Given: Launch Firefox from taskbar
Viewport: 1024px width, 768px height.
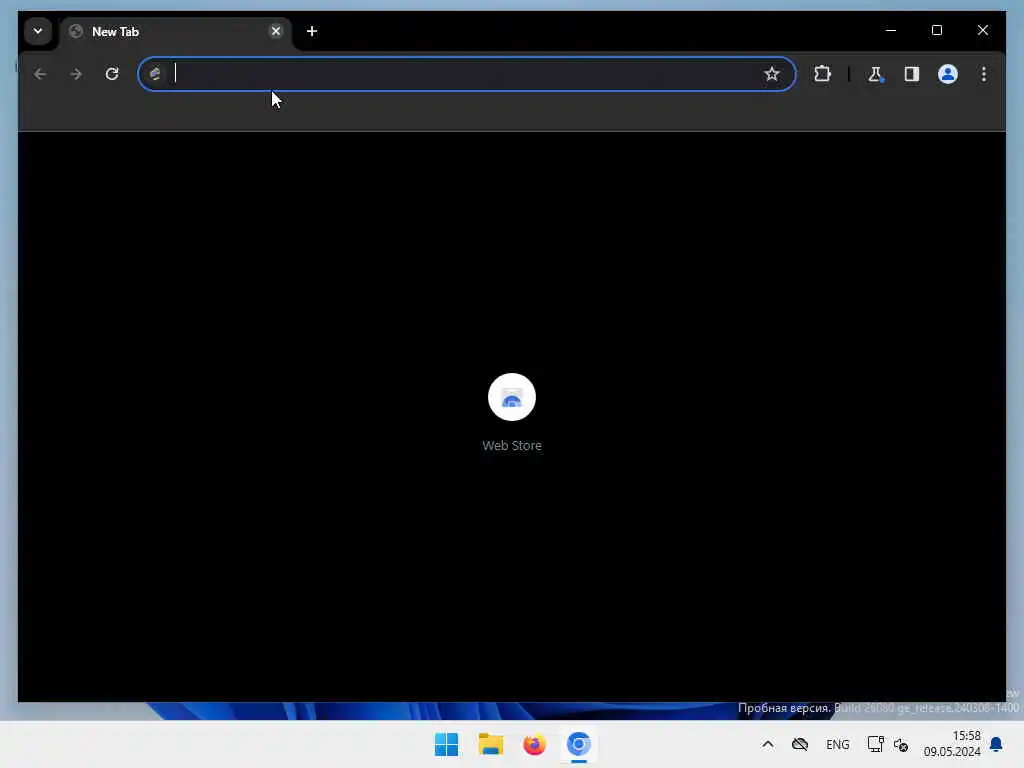Looking at the screenshot, I should pyautogui.click(x=534, y=744).
